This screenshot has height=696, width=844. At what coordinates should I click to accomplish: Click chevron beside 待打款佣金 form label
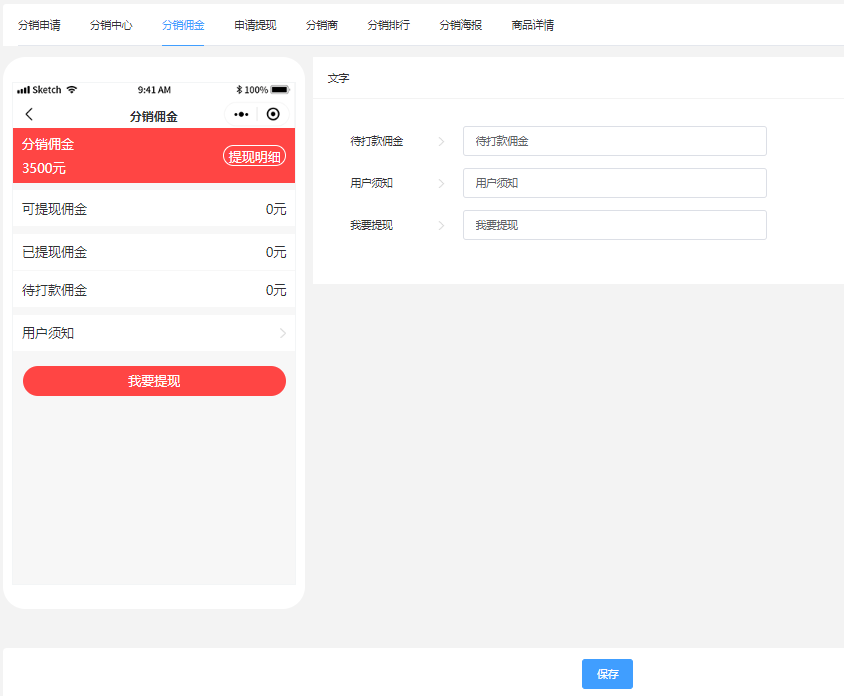441,141
